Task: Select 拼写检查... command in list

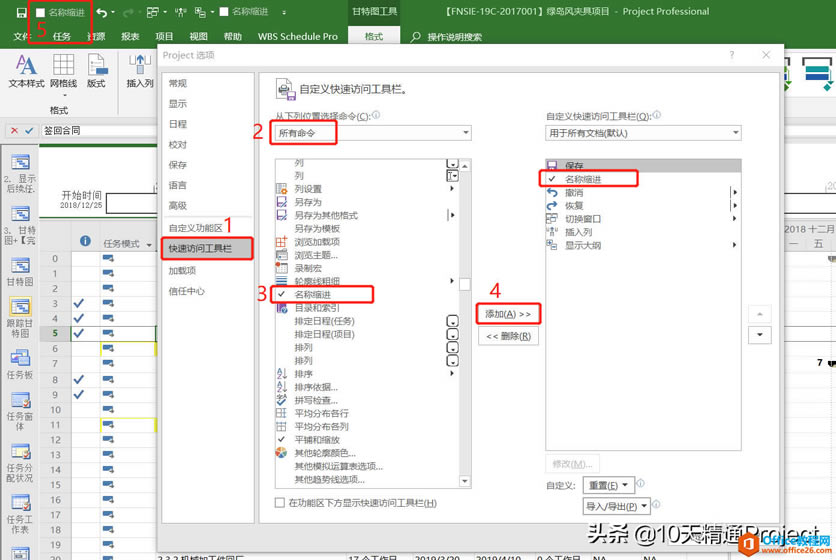Action: (x=316, y=400)
